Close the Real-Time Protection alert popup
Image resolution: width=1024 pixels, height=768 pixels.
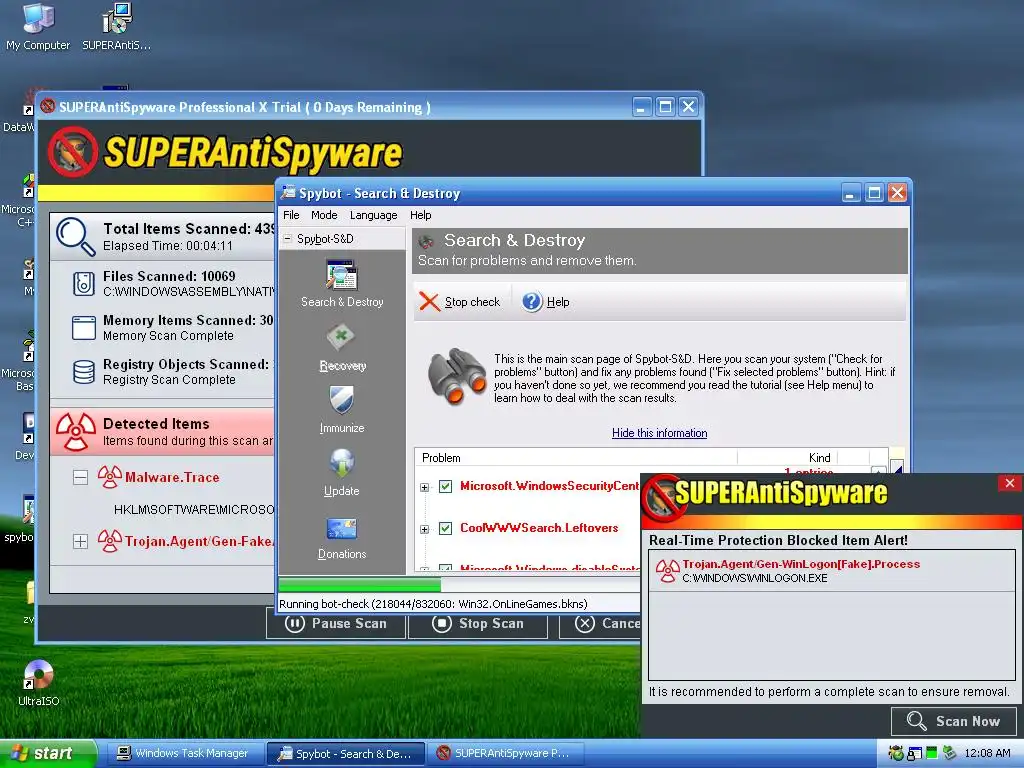tap(1010, 483)
